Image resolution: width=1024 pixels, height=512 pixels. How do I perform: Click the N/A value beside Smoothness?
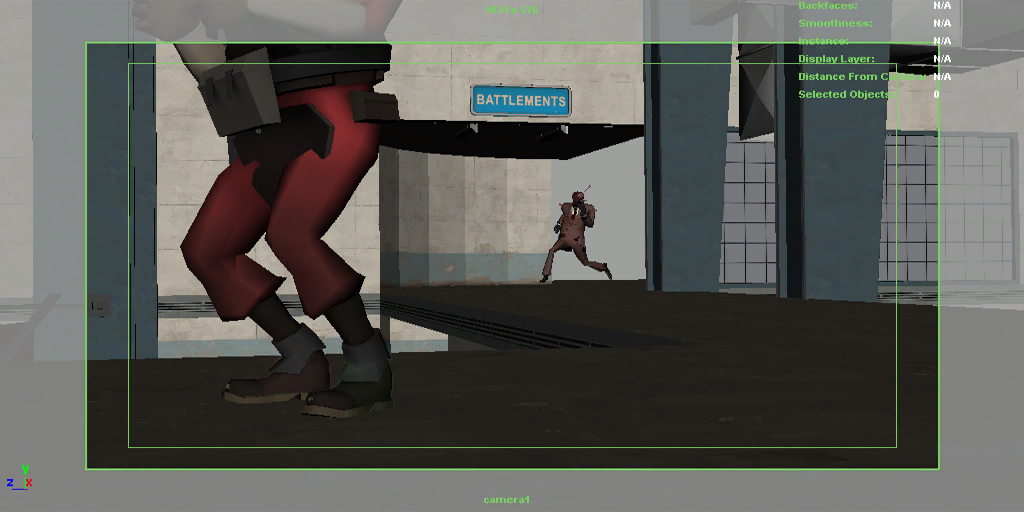pos(942,23)
